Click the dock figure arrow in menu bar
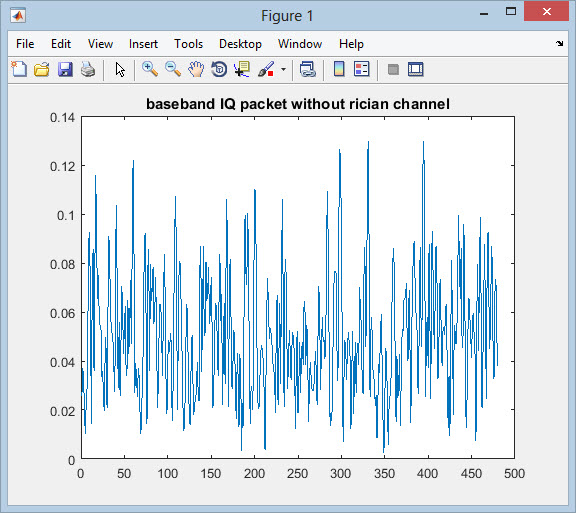The width and height of the screenshot is (576, 513). 559,43
